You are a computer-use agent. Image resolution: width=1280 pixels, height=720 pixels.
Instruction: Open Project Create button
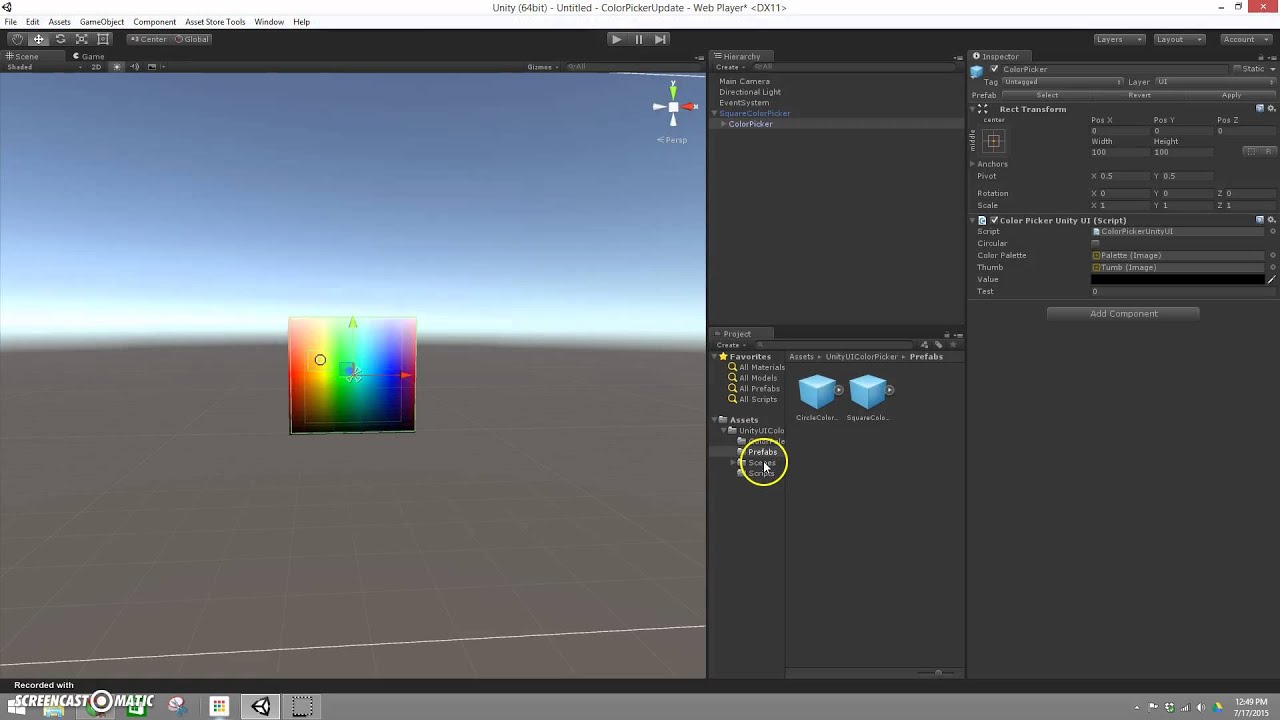click(730, 345)
